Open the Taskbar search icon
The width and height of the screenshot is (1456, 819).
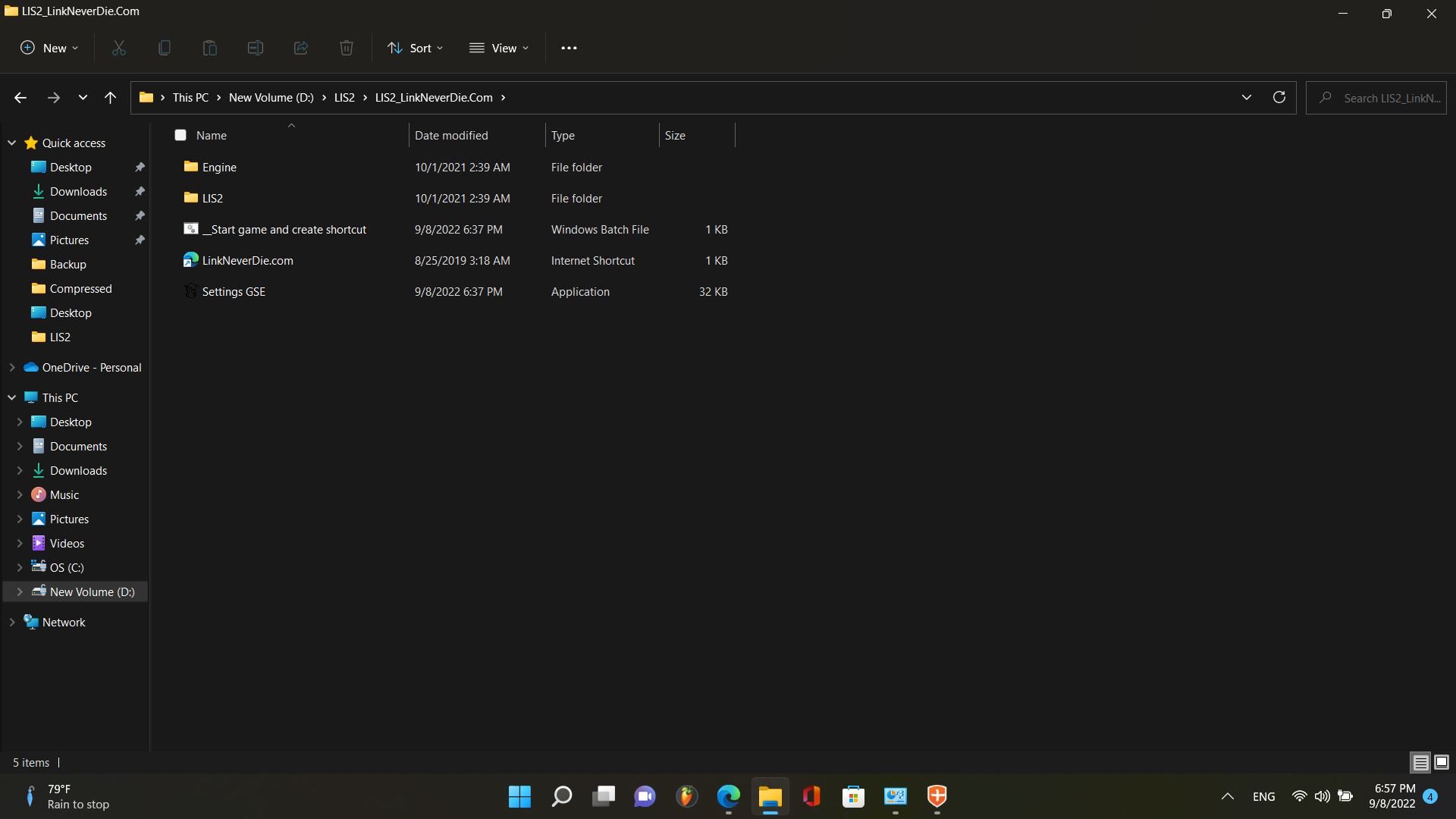[x=562, y=796]
